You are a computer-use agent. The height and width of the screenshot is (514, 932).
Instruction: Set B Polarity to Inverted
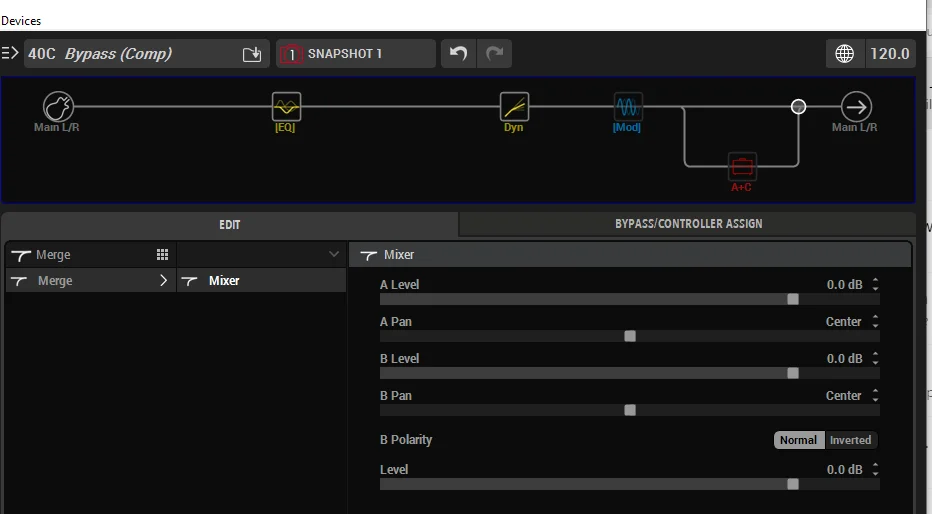(x=850, y=440)
